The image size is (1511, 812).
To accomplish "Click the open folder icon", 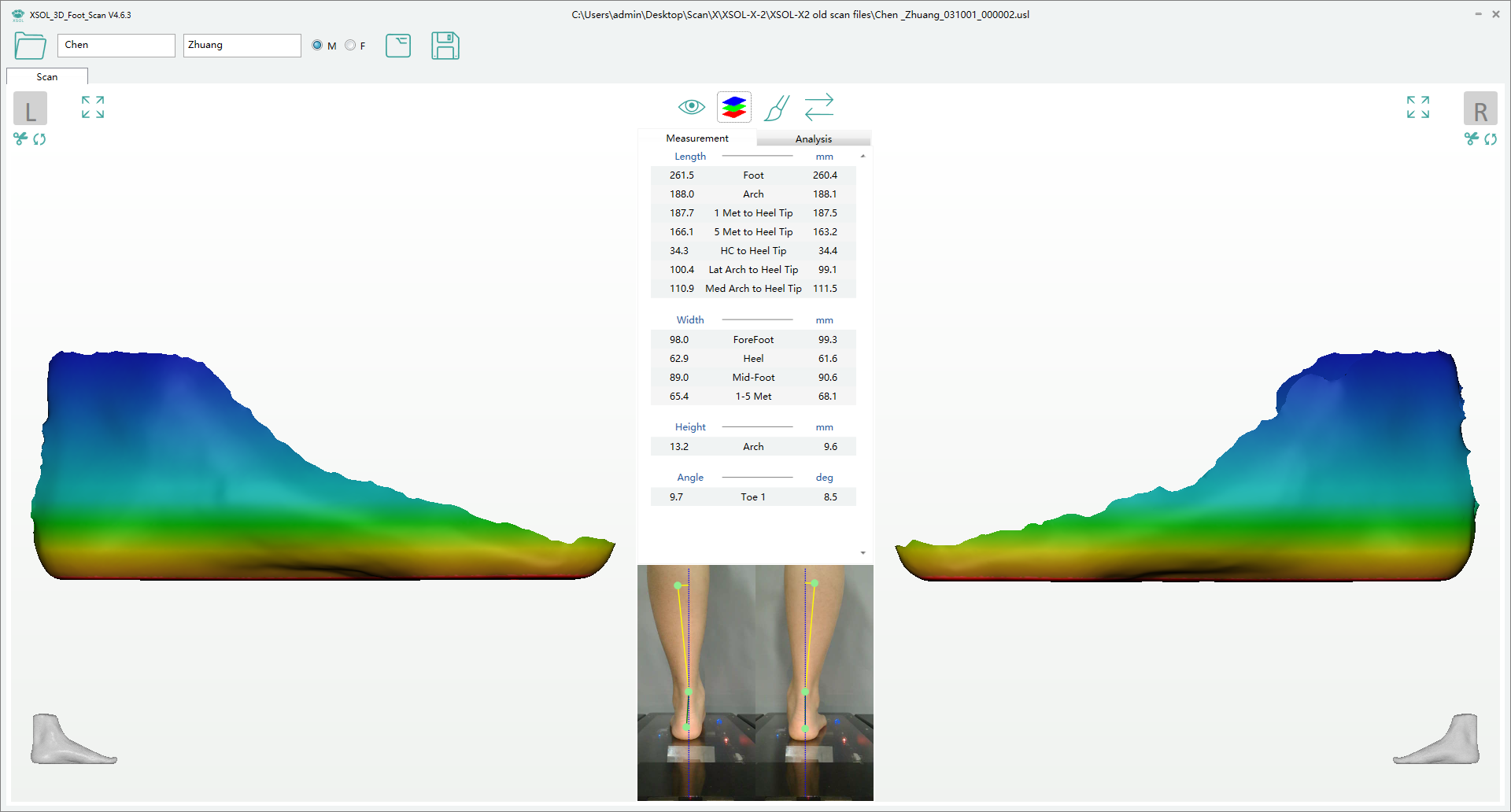I will [x=30, y=46].
